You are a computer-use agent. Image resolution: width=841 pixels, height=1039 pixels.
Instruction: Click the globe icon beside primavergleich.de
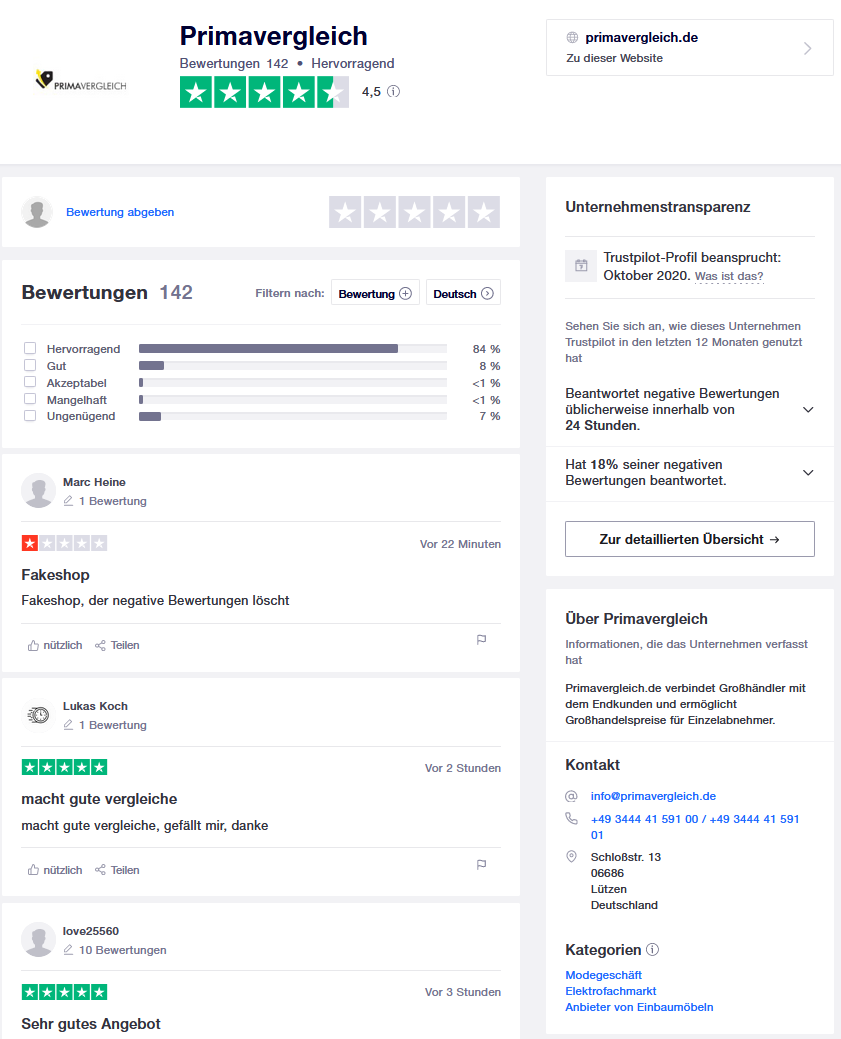pyautogui.click(x=572, y=38)
